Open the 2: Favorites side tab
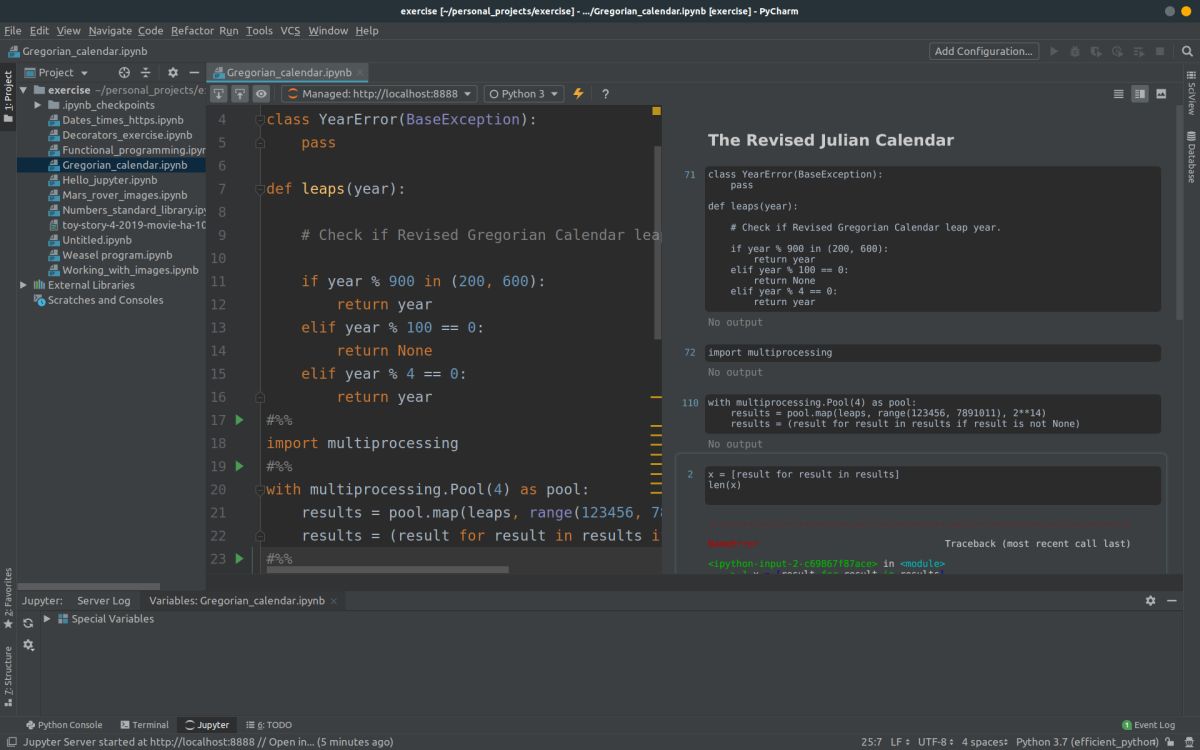This screenshot has width=1200, height=750. (x=8, y=598)
